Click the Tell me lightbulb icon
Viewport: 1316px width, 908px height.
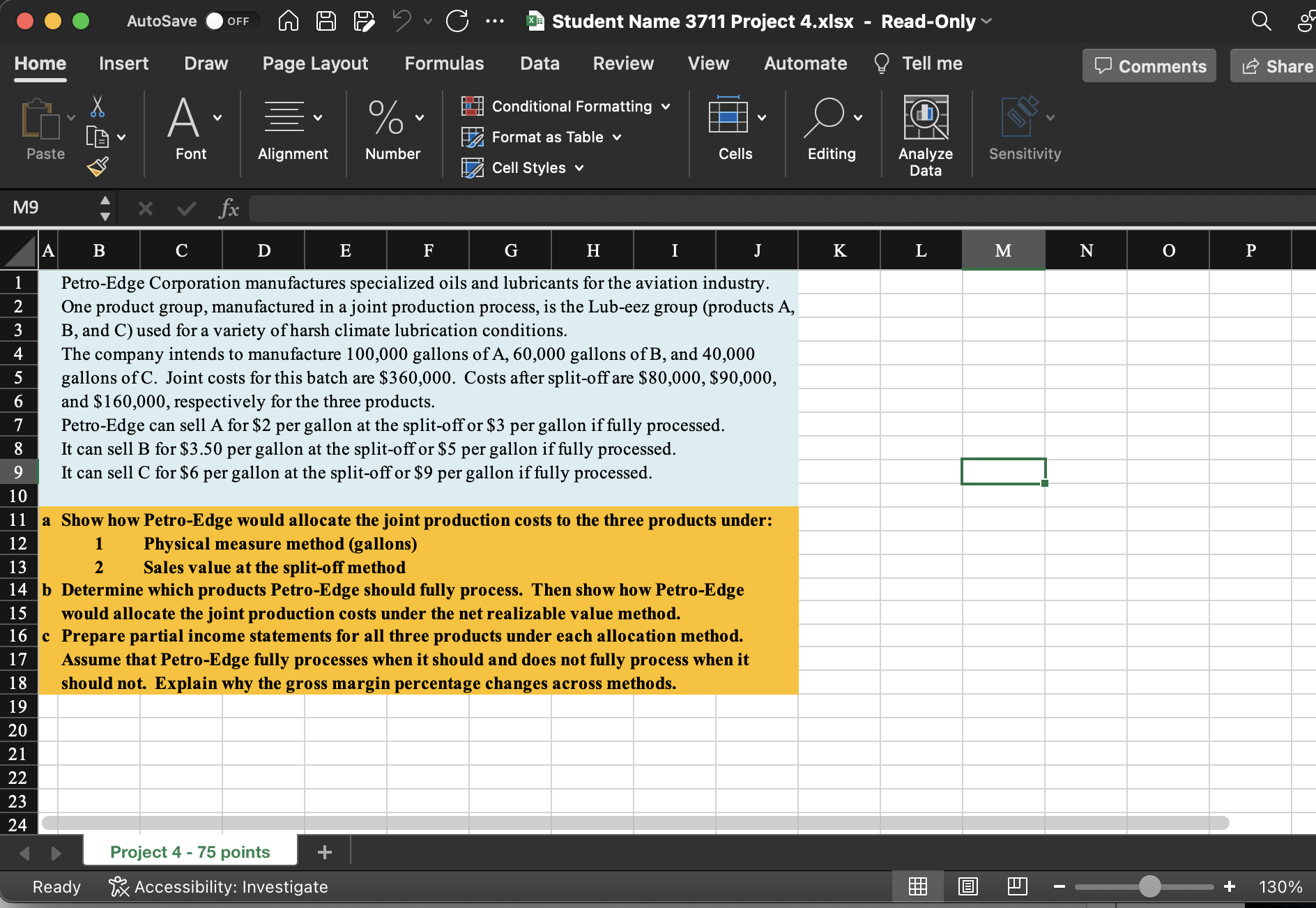(x=882, y=63)
